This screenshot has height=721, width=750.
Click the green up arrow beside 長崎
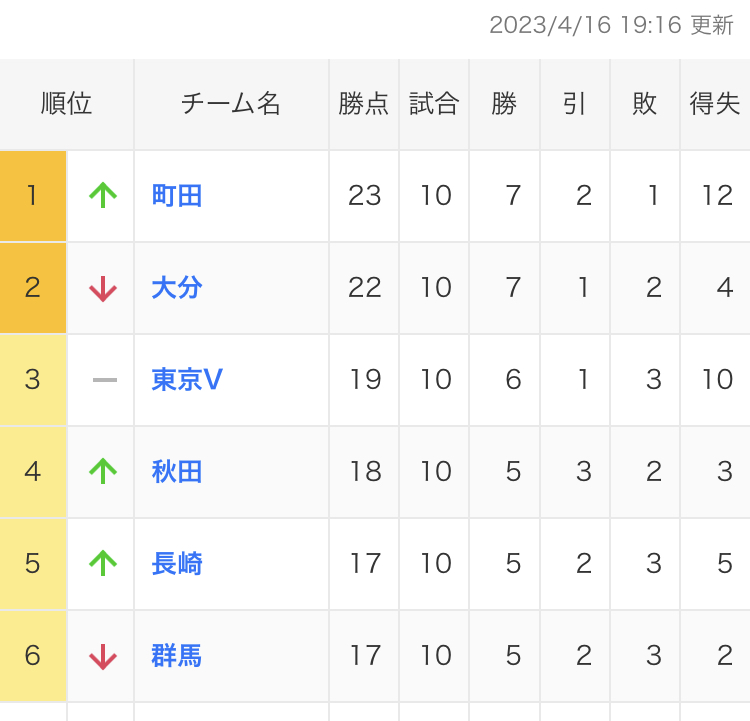(x=102, y=563)
